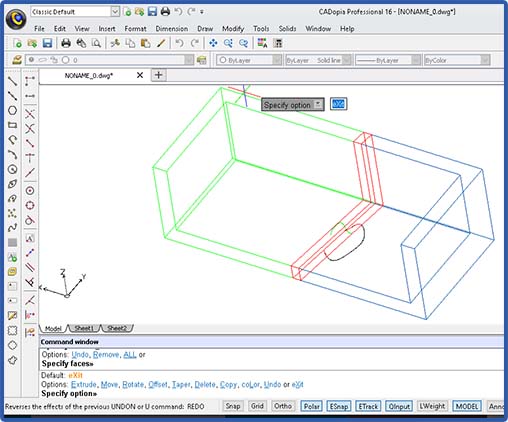Viewport: 508px width, 422px height.
Task: Click the Specify option input field
Action: [338, 104]
